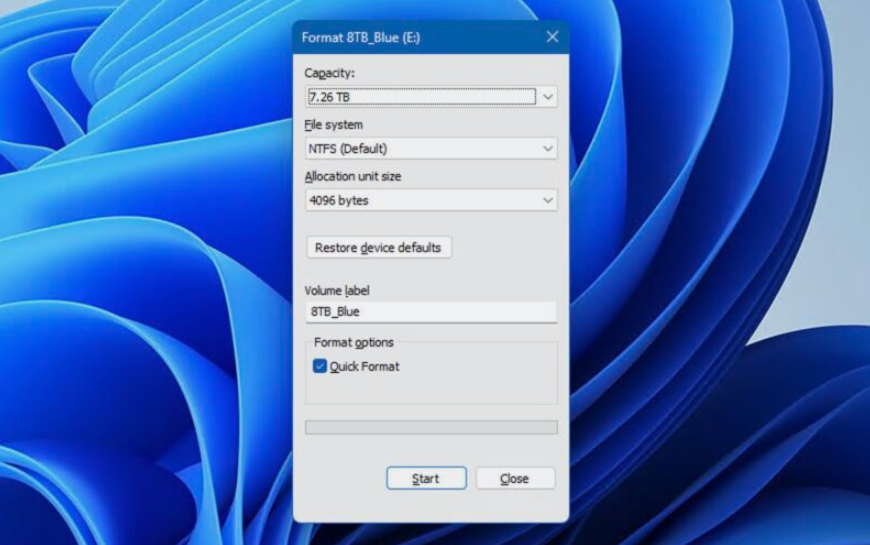Click the format progress bar
The image size is (870, 545).
pos(431,427)
